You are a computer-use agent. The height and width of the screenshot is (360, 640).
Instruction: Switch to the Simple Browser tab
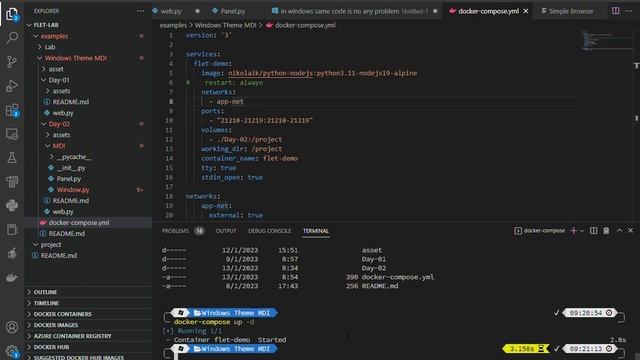pyautogui.click(x=571, y=11)
